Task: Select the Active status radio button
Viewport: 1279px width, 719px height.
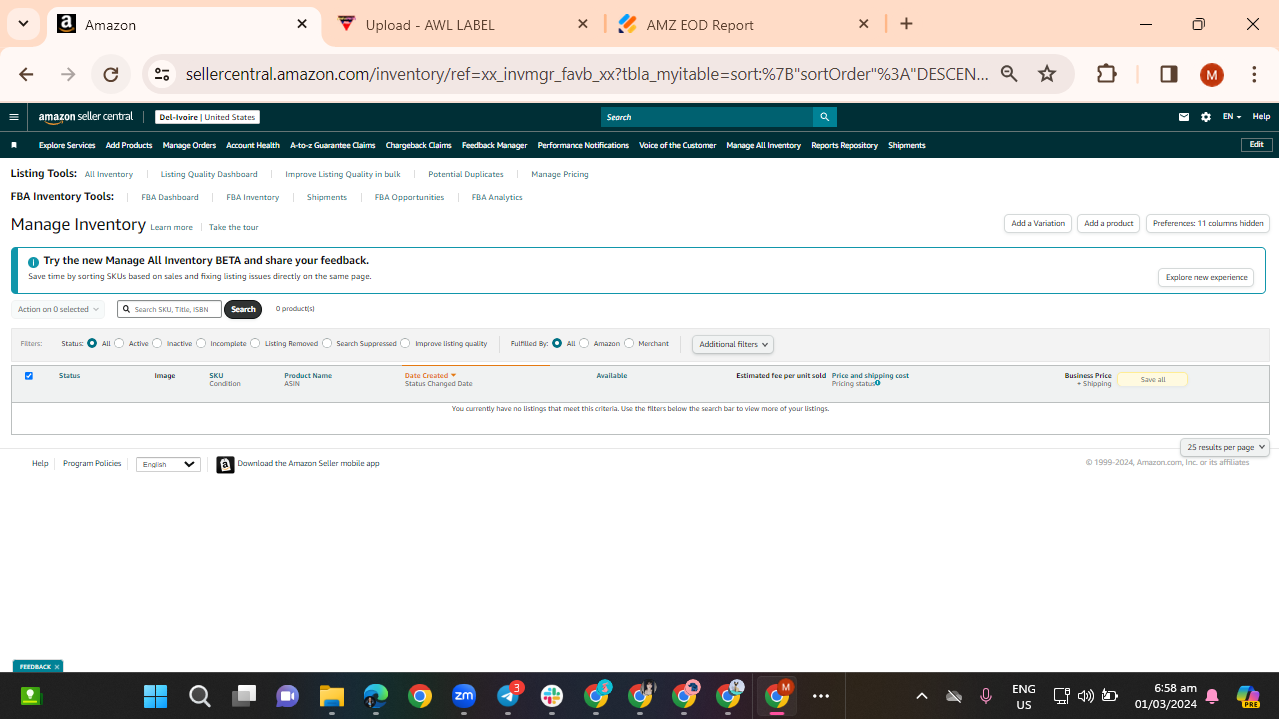Action: (x=119, y=343)
